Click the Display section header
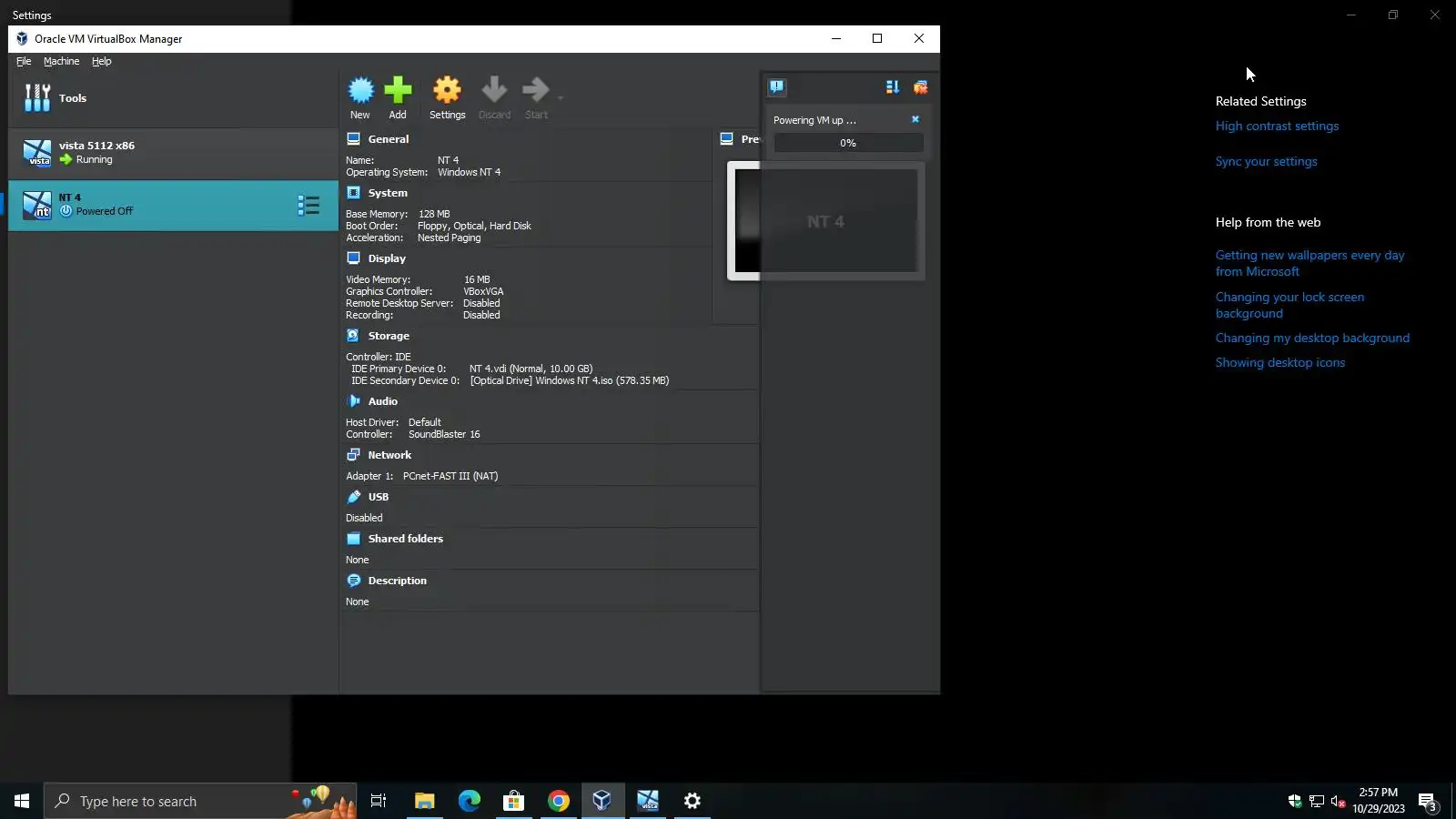This screenshot has width=1456, height=819. 387,258
